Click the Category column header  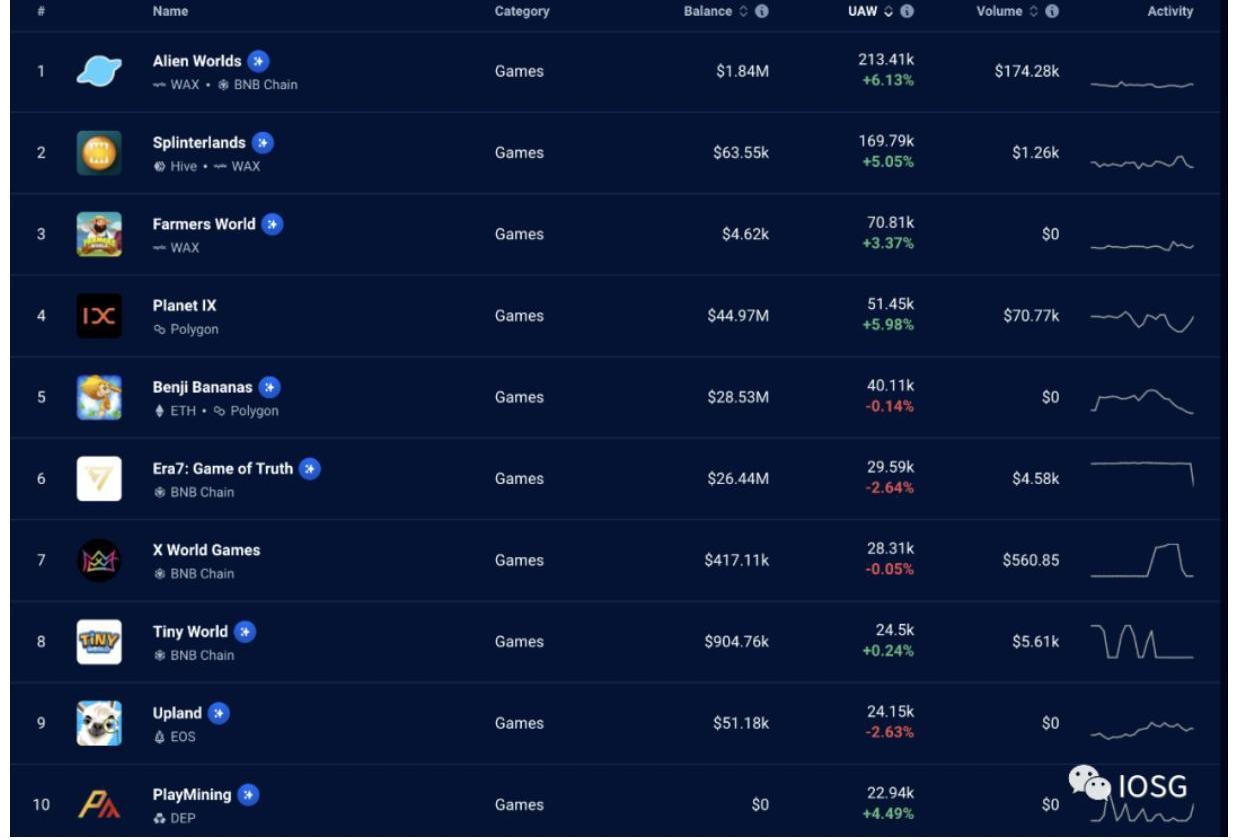pos(522,12)
